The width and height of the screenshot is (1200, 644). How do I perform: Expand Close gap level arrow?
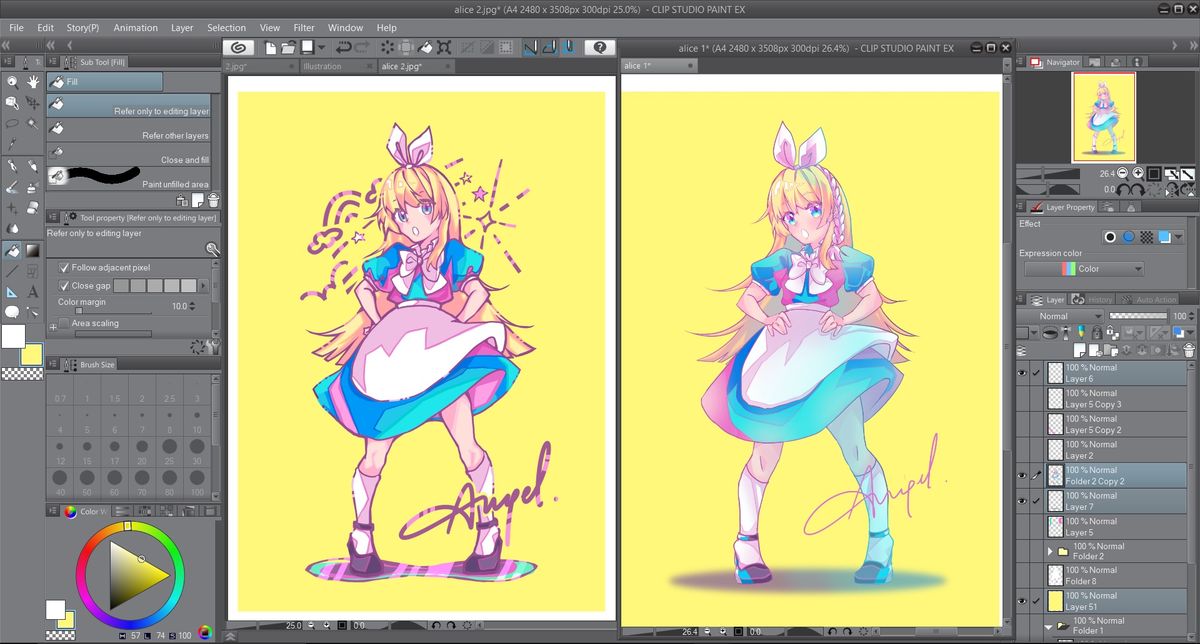click(205, 286)
